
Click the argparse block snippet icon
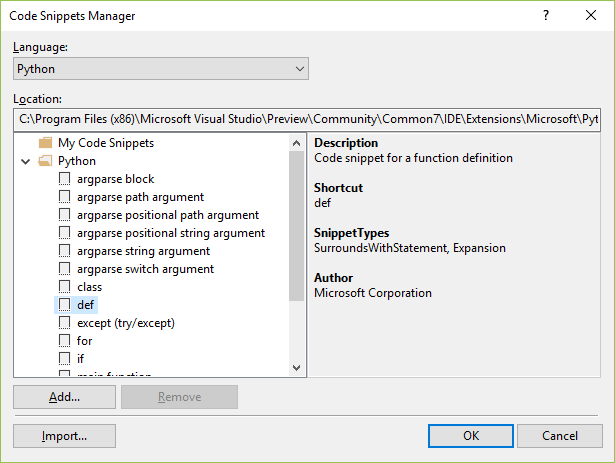[x=65, y=179]
